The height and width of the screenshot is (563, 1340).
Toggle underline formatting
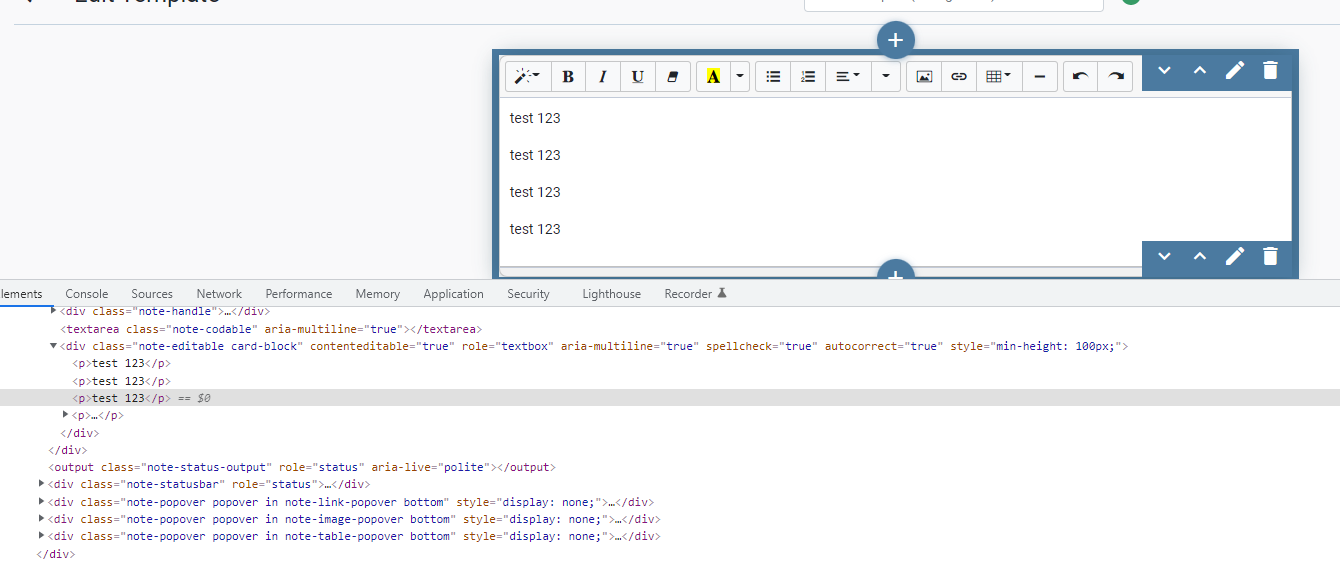[638, 76]
